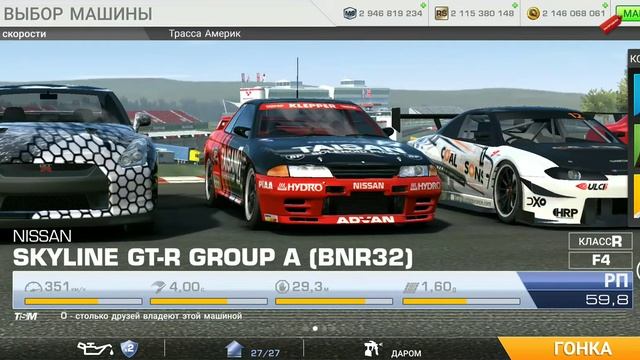The width and height of the screenshot is (640, 360).
Task: Click the braking 29,3 stat bar
Action: [x=334, y=302]
